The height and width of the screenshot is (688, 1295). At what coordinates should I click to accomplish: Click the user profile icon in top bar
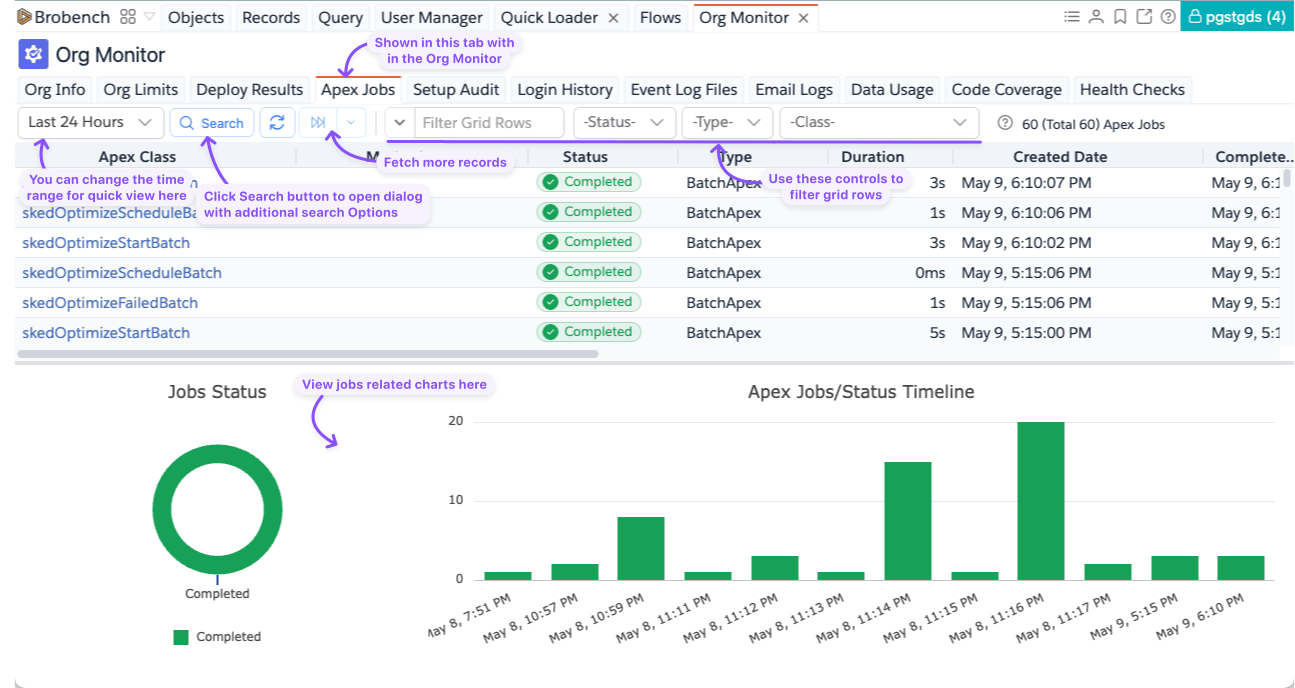(1096, 17)
